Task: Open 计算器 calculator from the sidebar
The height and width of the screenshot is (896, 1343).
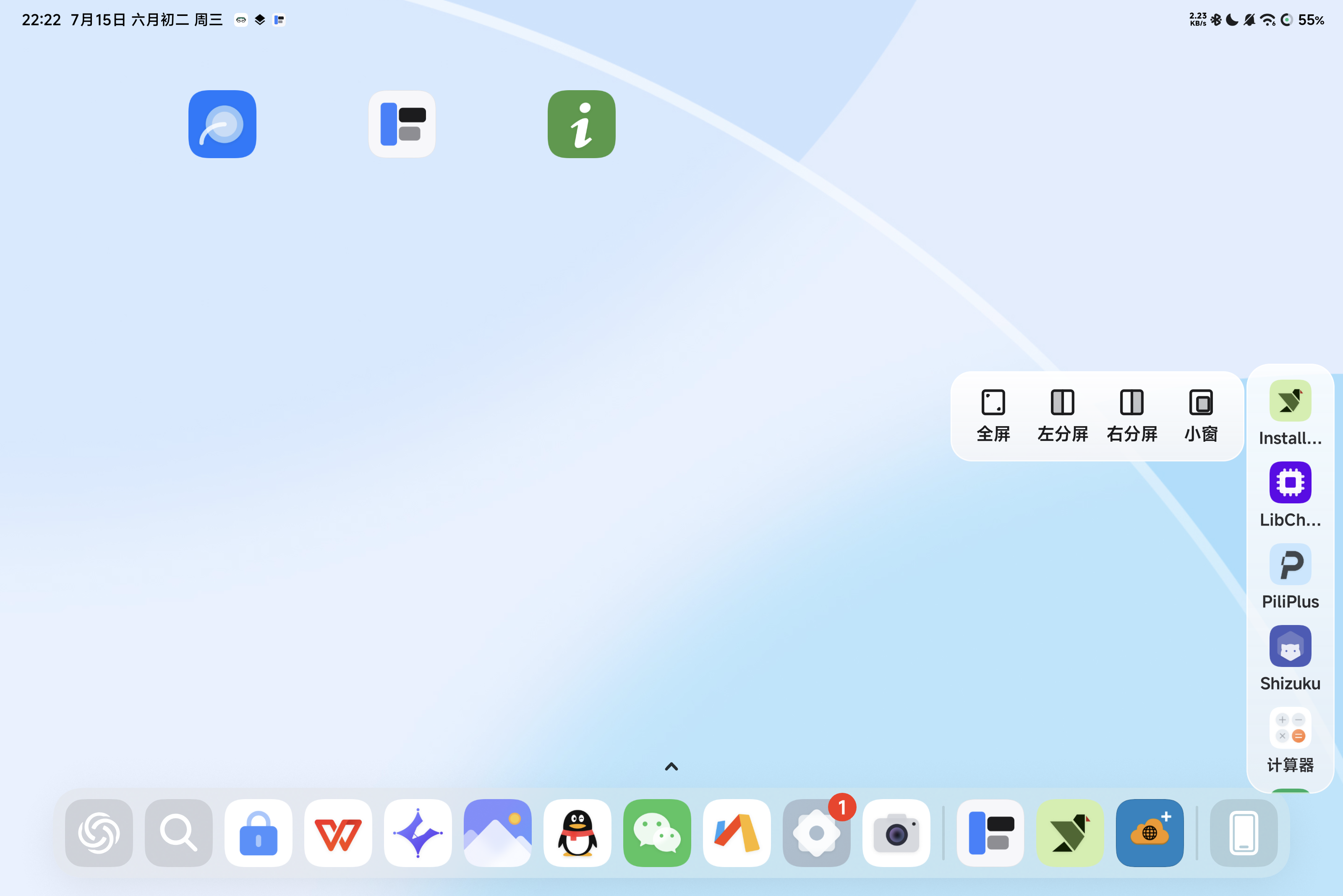Action: tap(1291, 740)
